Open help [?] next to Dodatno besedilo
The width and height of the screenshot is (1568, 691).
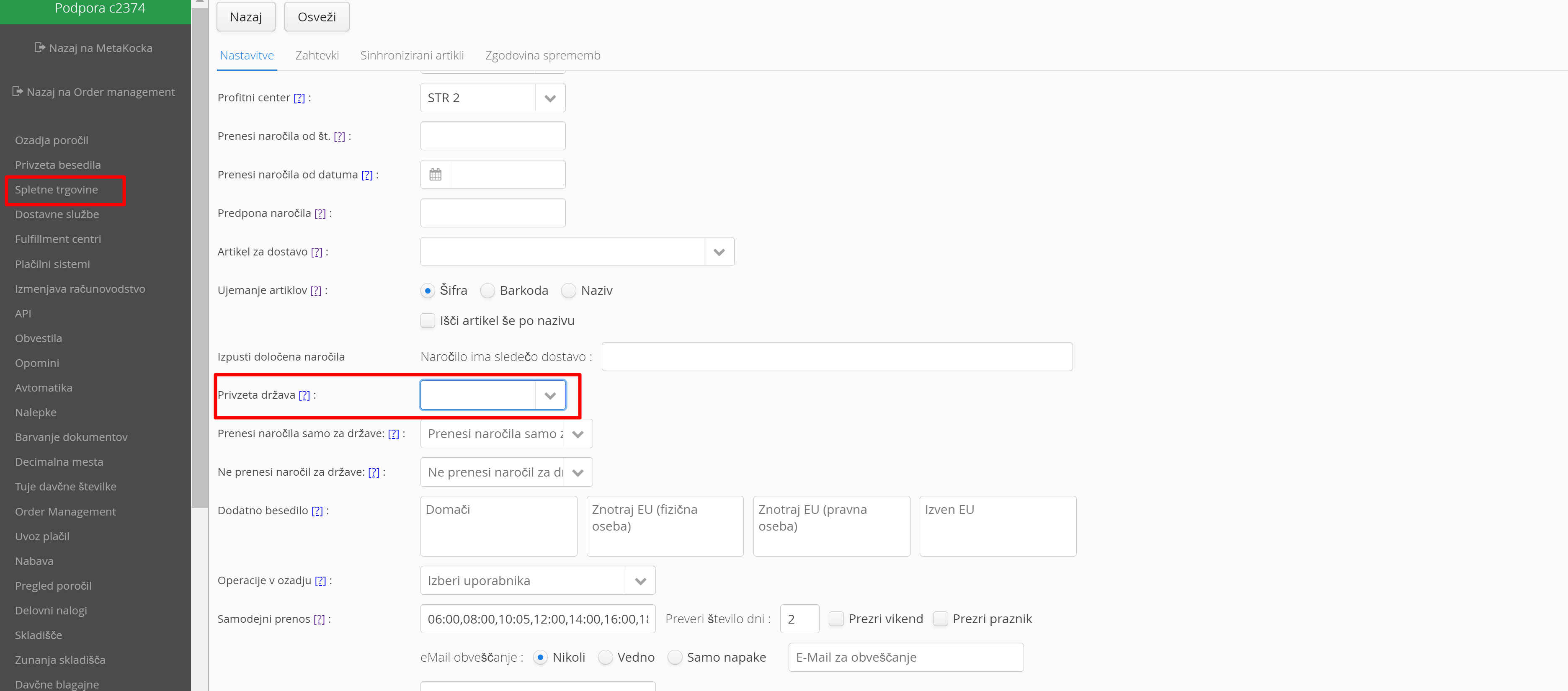pyautogui.click(x=317, y=511)
